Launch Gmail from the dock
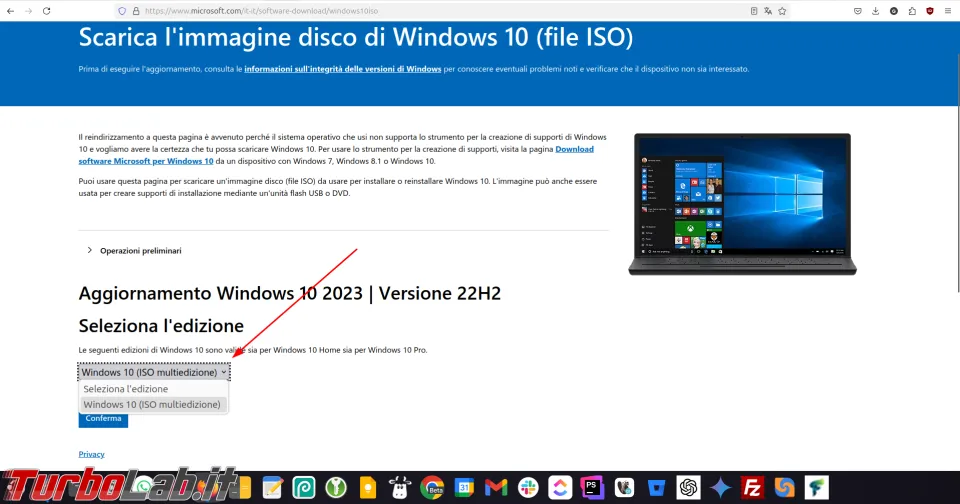 pos(496,487)
